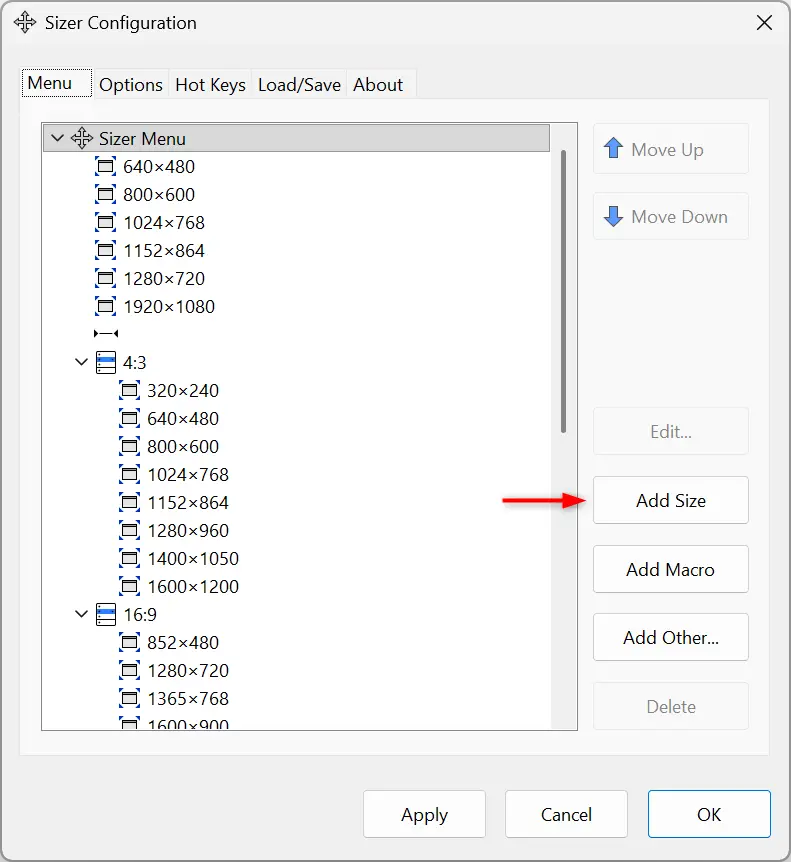Select the 852×480 entry
The width and height of the screenshot is (791, 862).
[183, 643]
